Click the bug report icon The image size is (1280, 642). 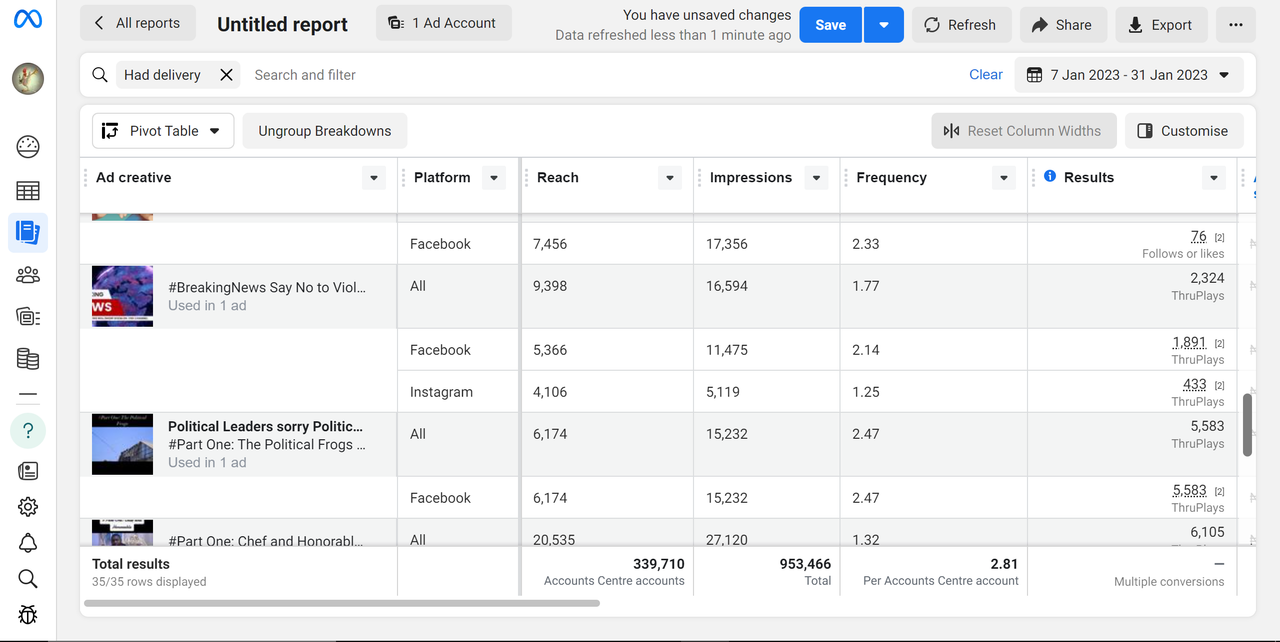[28, 614]
